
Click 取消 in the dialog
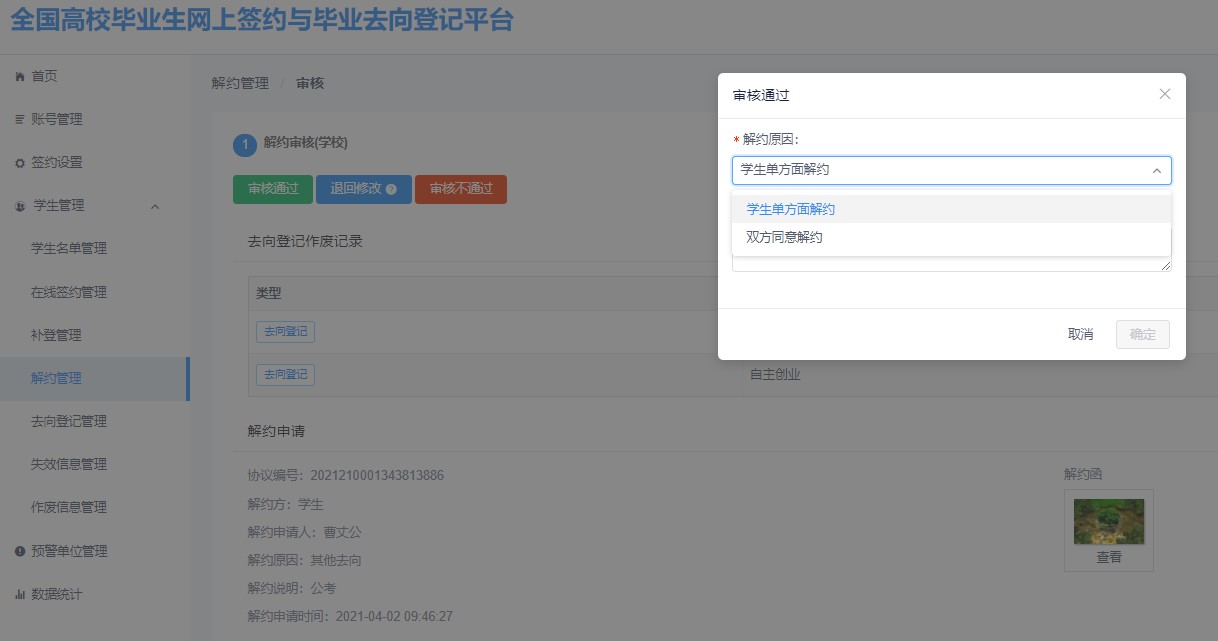1080,334
